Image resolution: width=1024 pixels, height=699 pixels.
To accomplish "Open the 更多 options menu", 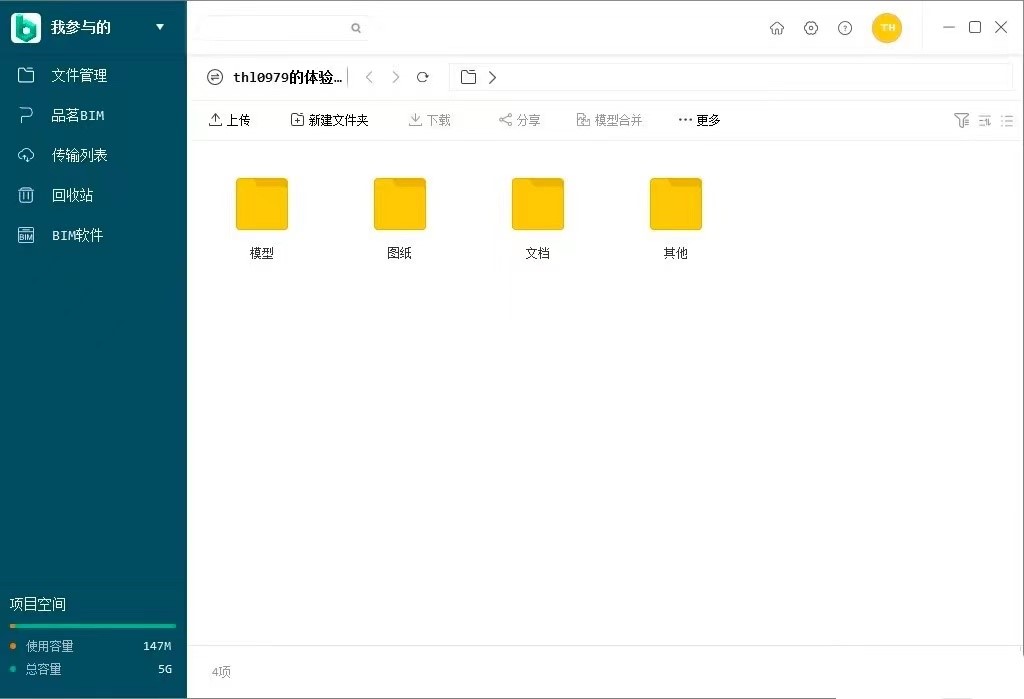I will click(x=697, y=119).
